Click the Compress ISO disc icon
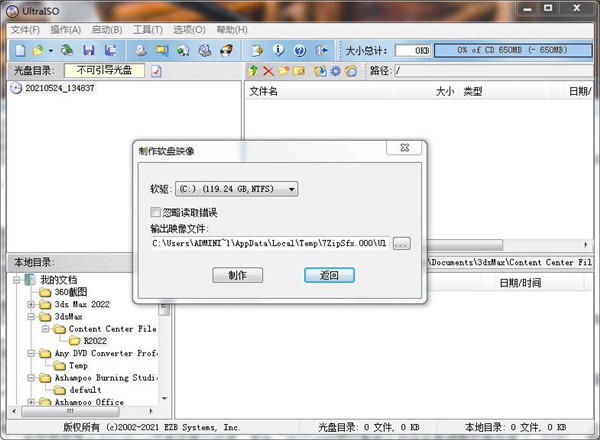This screenshot has width=600, height=440. coord(183,51)
